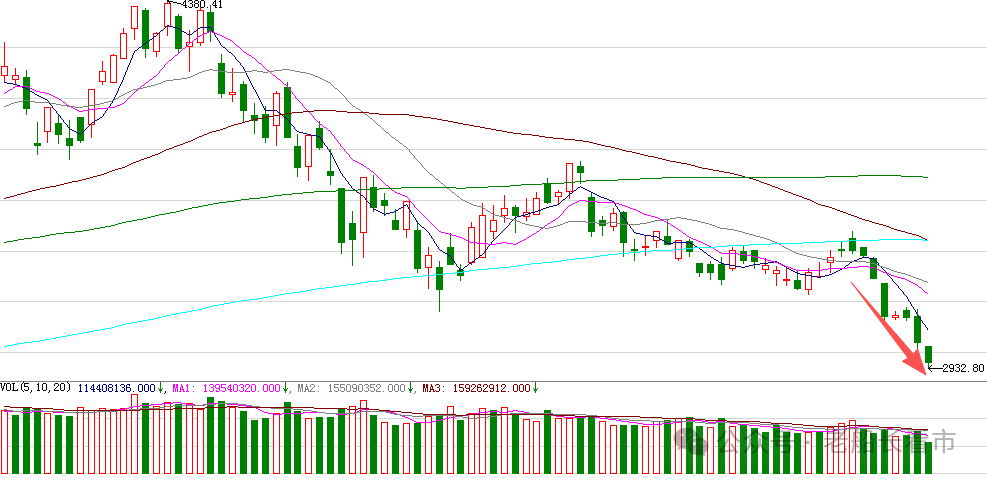Click green down arrow after MA2 value
Image resolution: width=987 pixels, height=480 pixels.
(410, 388)
